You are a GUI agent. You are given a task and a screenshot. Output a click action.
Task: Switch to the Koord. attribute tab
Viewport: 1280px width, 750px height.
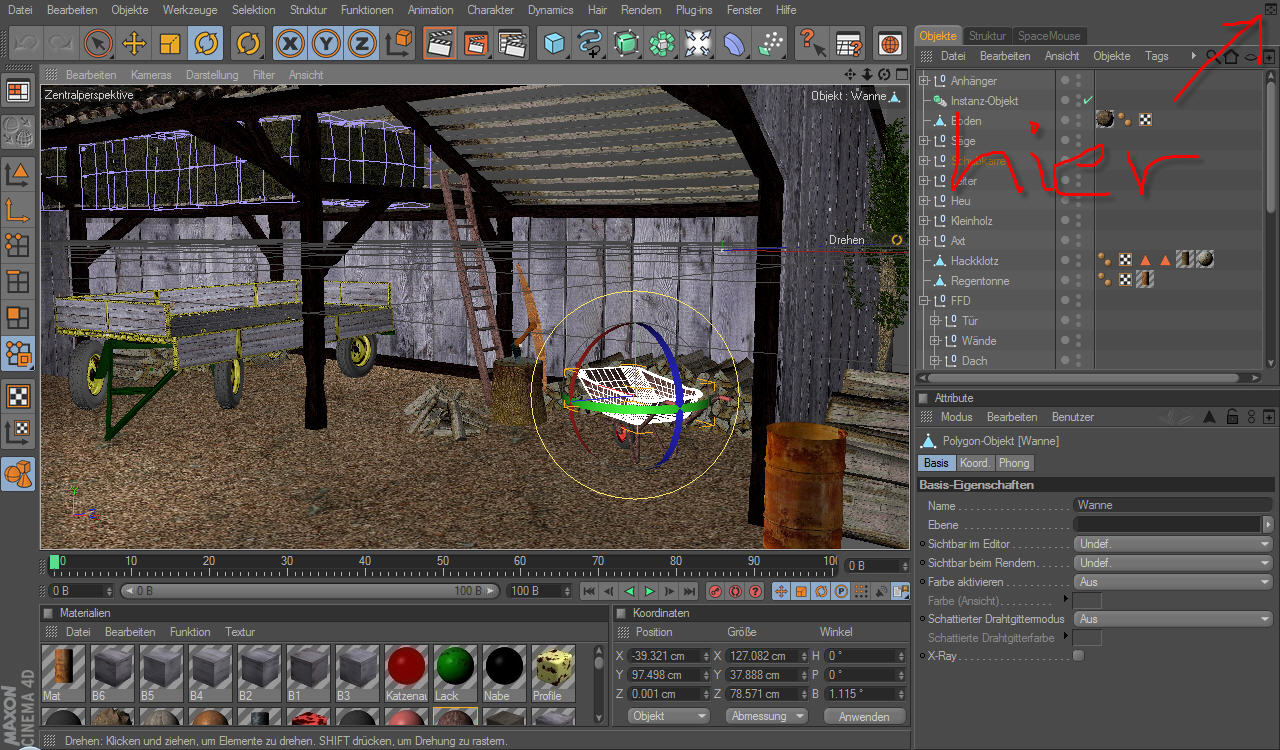975,463
